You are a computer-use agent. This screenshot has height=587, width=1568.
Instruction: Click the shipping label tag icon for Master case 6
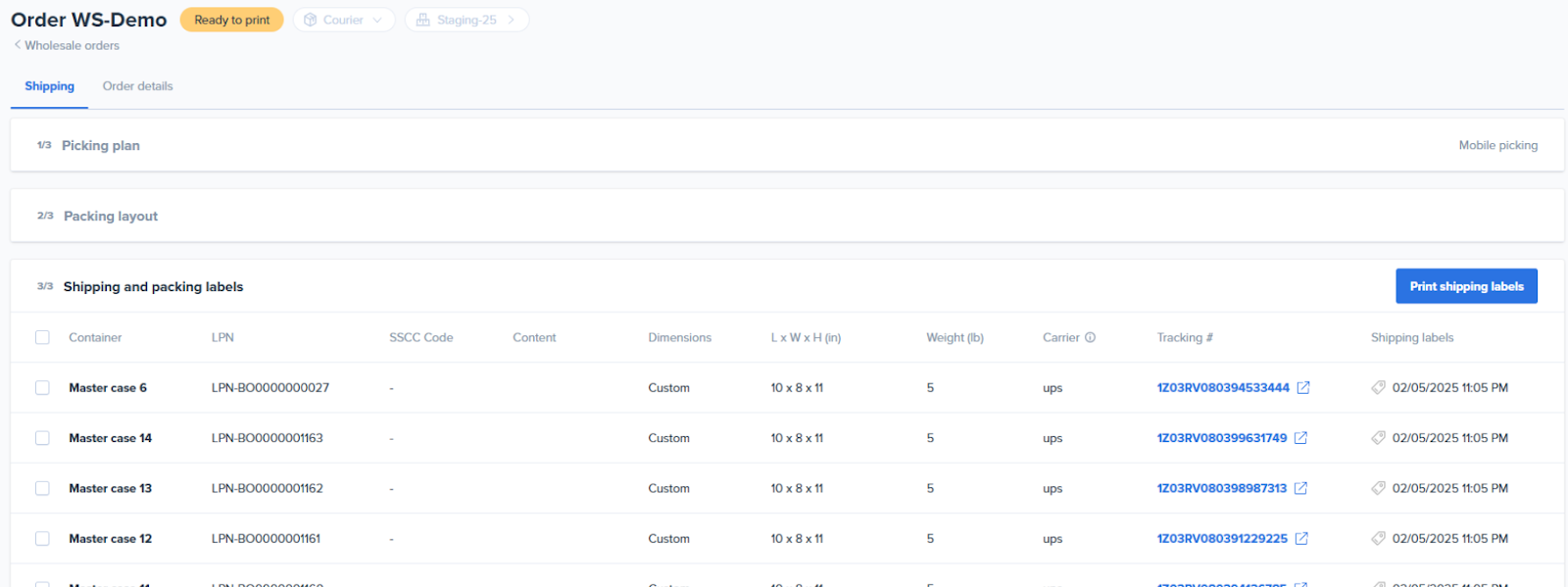point(1378,388)
